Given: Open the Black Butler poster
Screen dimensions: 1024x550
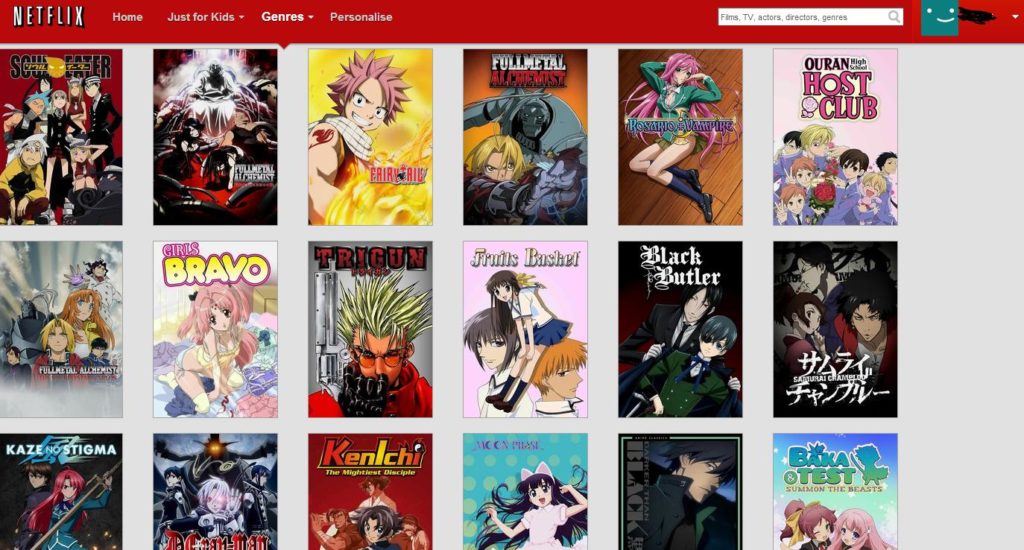Looking at the screenshot, I should point(680,329).
